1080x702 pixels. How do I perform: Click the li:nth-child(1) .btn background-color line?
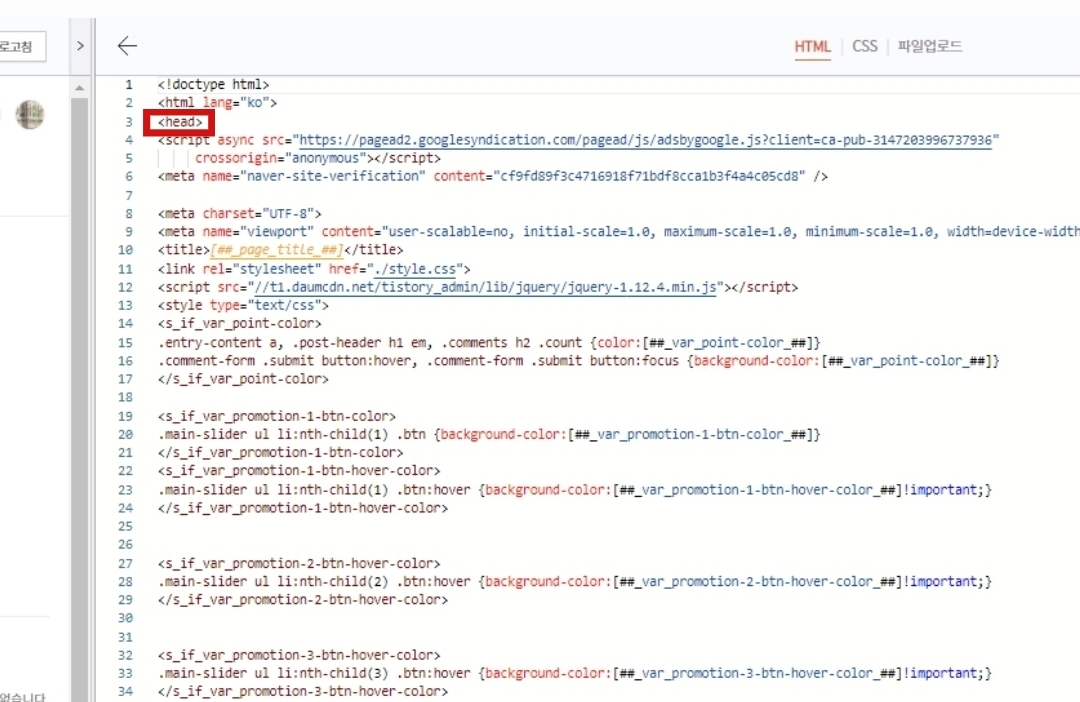tap(489, 434)
